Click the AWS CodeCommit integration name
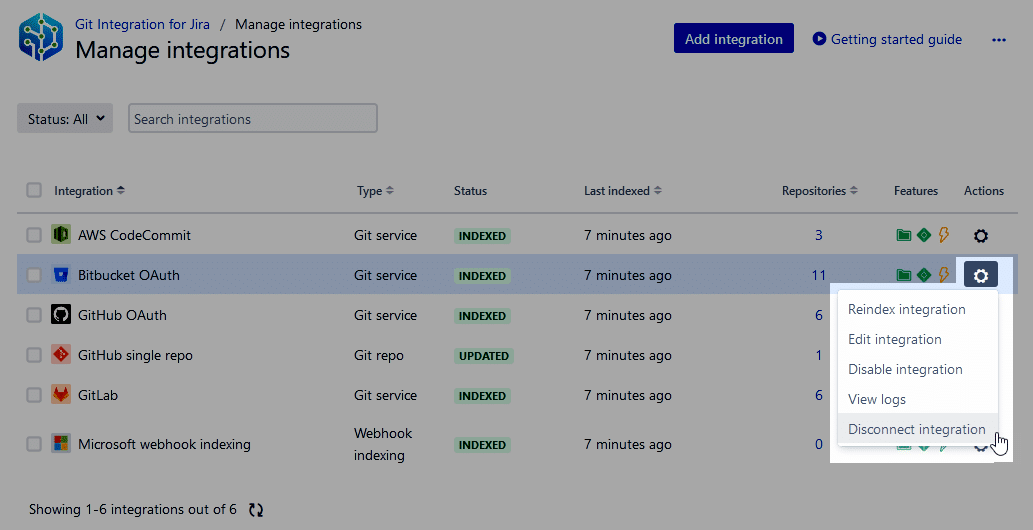1033x530 pixels. (134, 235)
